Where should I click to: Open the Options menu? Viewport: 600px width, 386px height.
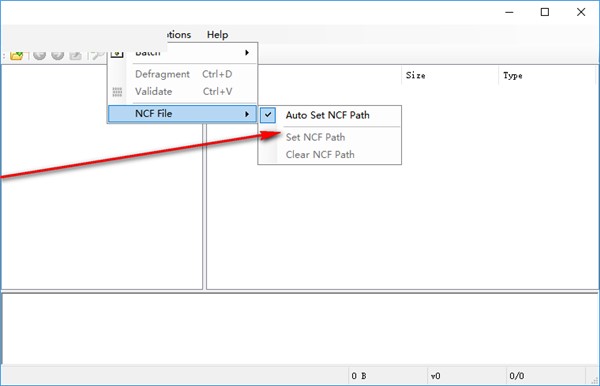(x=179, y=34)
